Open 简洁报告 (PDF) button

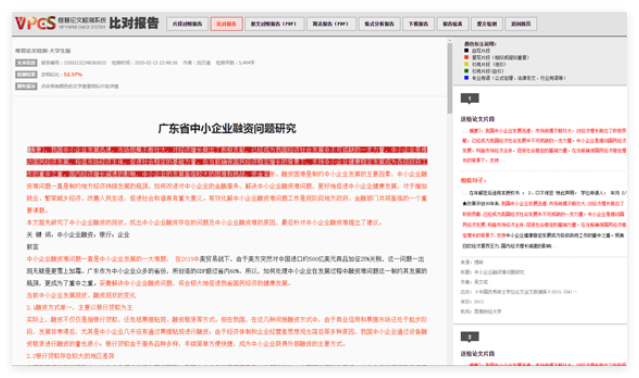point(331,24)
